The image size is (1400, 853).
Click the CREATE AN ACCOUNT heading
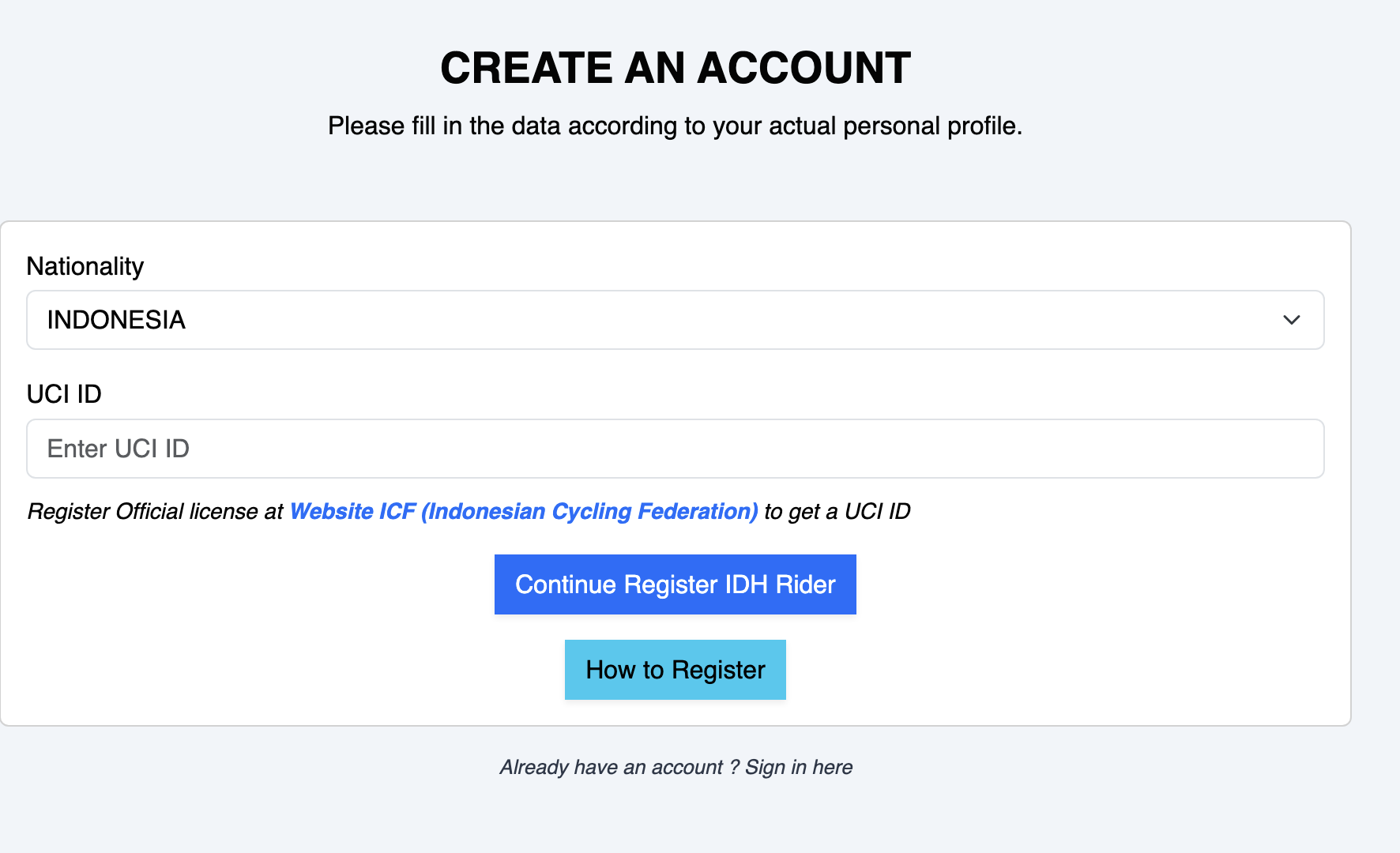tap(675, 68)
